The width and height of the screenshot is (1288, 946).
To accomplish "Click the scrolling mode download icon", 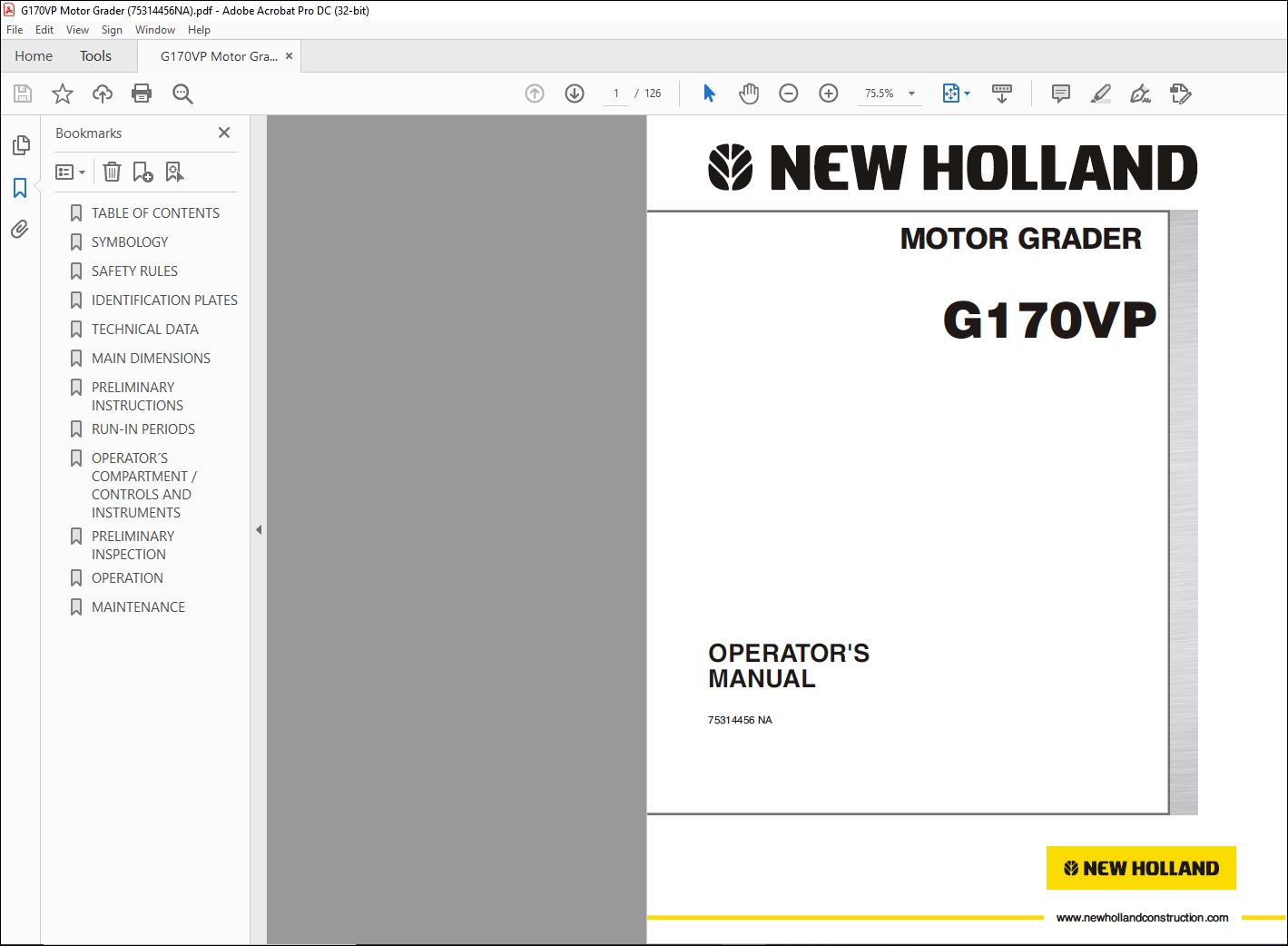I will tap(1002, 94).
